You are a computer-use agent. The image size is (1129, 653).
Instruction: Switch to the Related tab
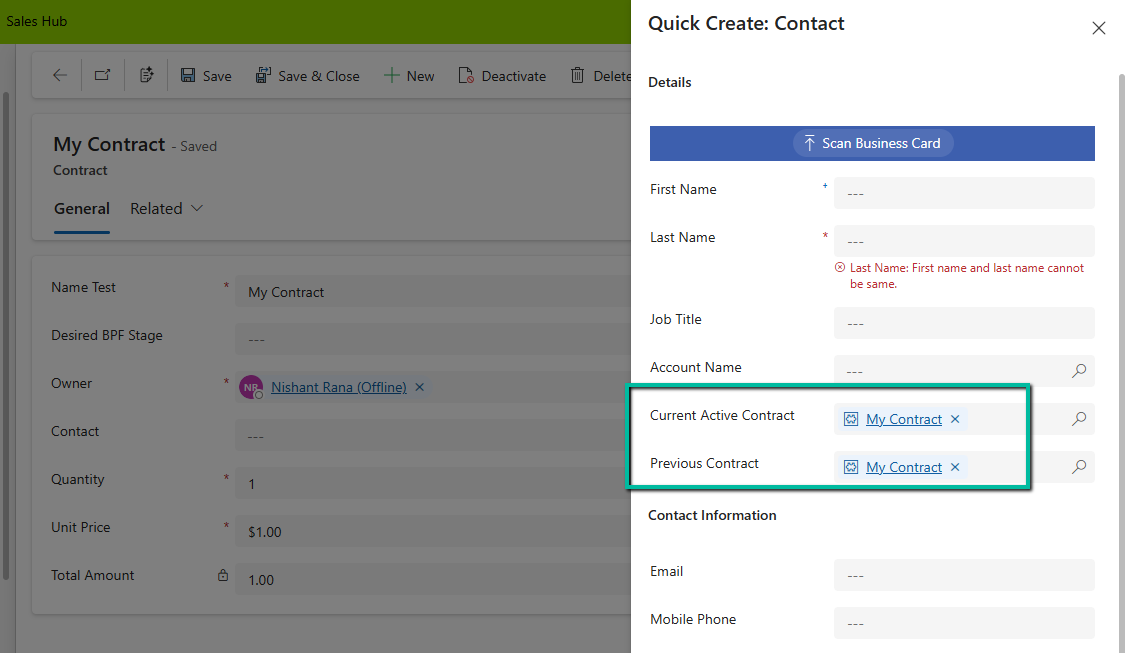(155, 208)
